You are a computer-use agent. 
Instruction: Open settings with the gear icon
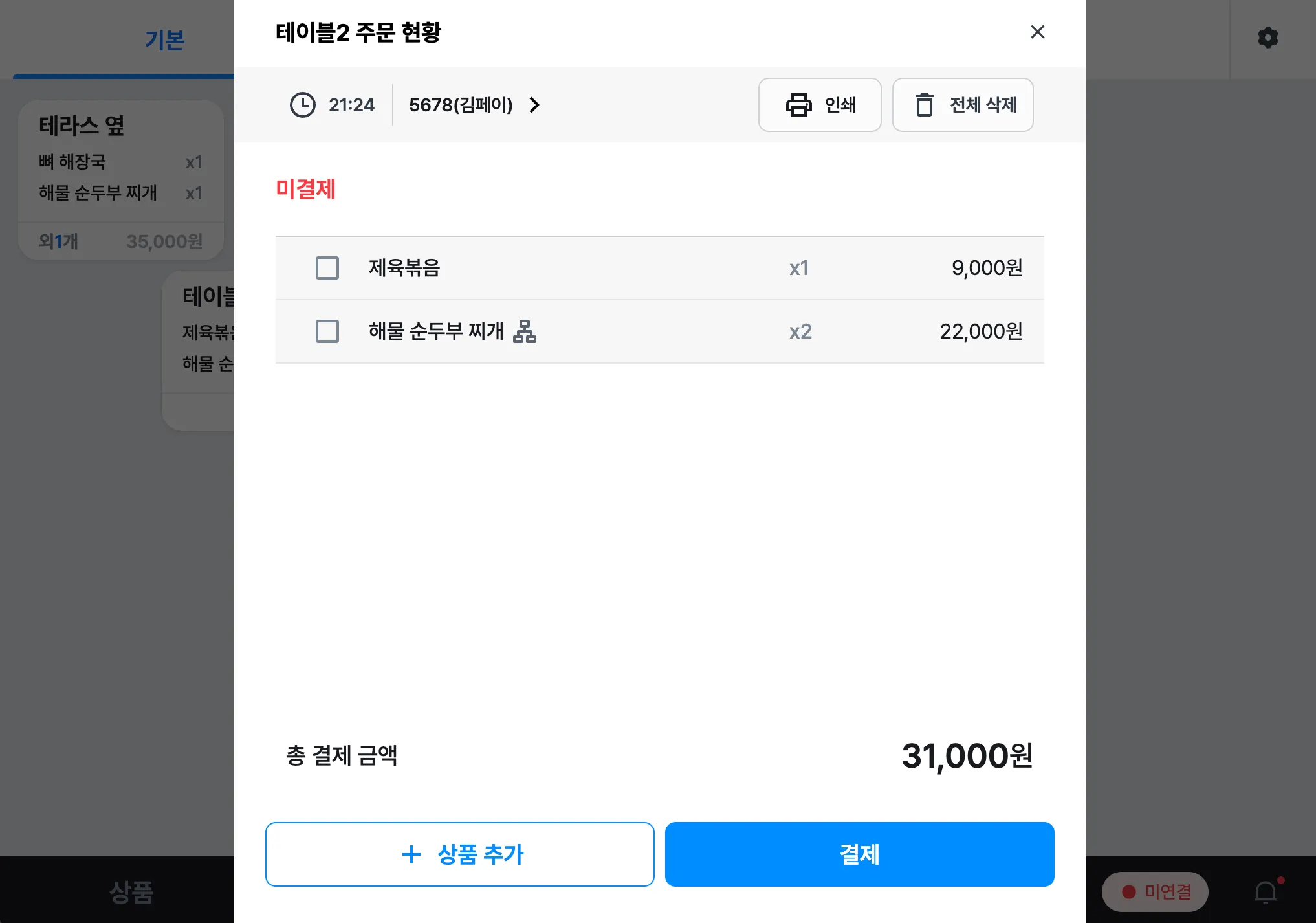click(1267, 38)
